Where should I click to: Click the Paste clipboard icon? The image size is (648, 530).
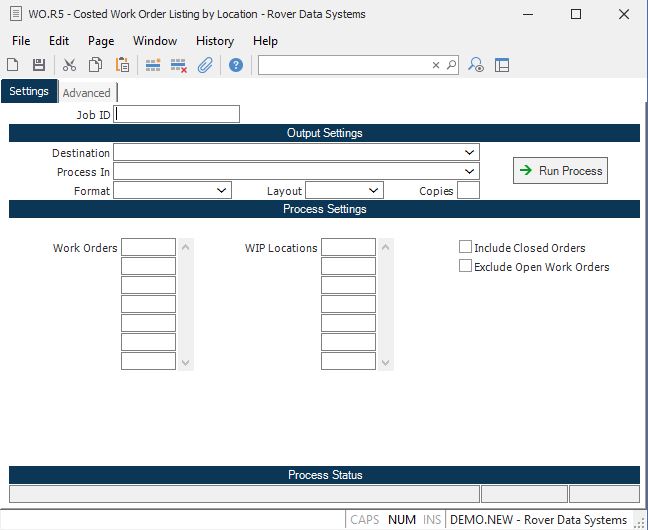[122, 65]
